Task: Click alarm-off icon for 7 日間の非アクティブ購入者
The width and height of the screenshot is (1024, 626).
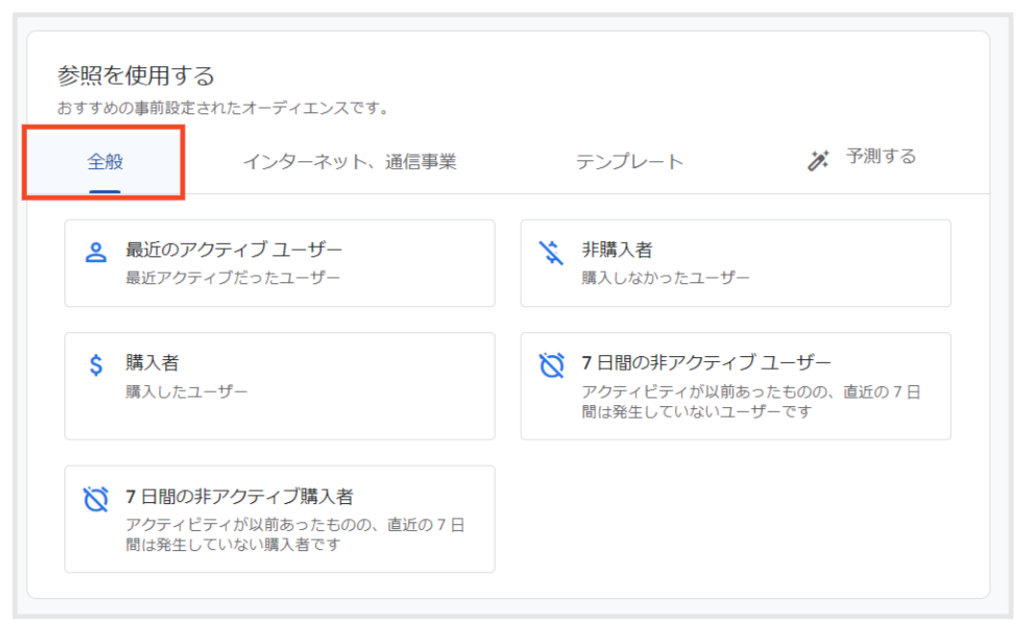Action: point(96,499)
